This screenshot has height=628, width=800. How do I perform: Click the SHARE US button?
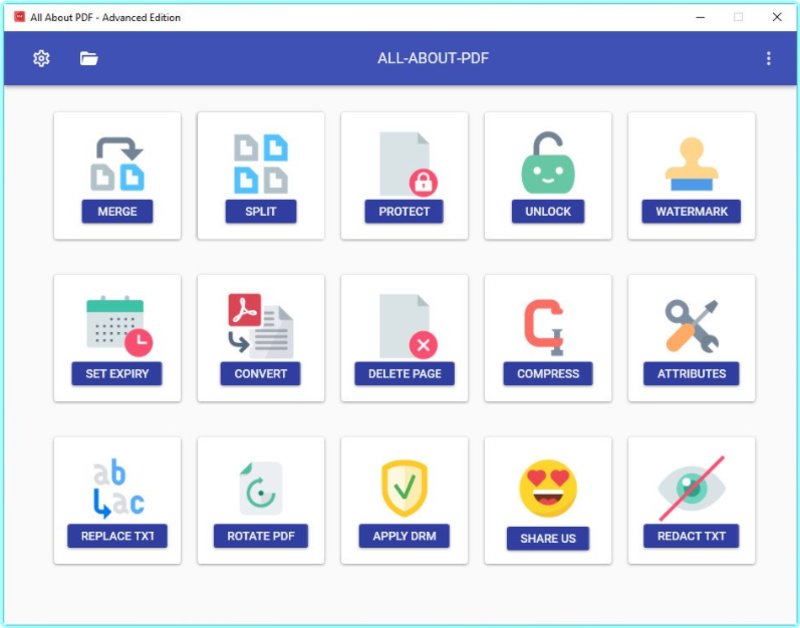548,538
